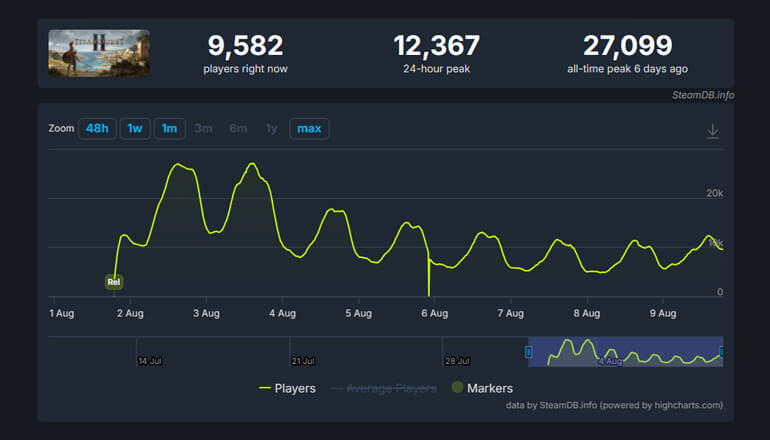Click the right navigator range handle
Viewport: 770px width, 440px height.
[x=721, y=352]
